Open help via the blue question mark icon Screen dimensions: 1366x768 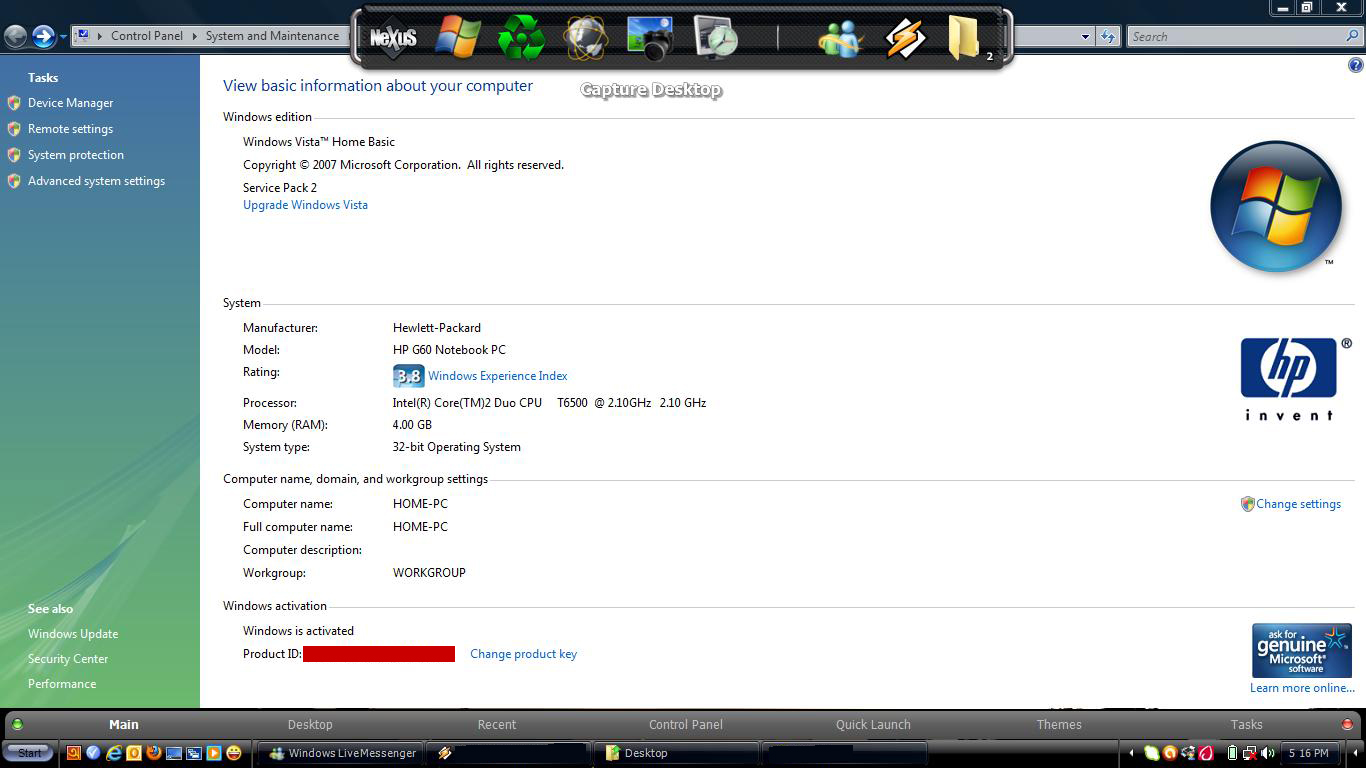click(1356, 65)
